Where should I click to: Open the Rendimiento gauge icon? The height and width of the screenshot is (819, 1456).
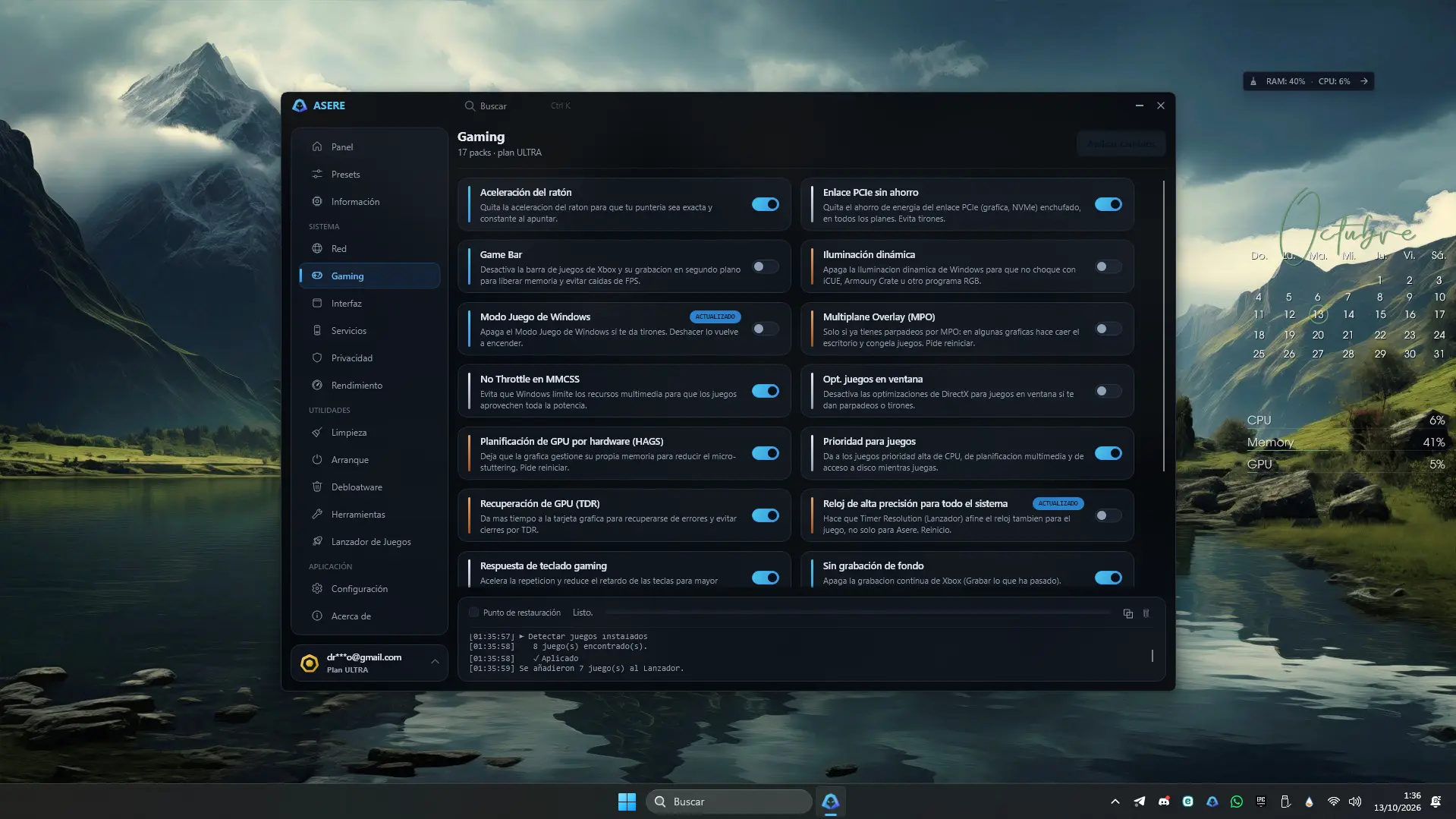click(317, 385)
